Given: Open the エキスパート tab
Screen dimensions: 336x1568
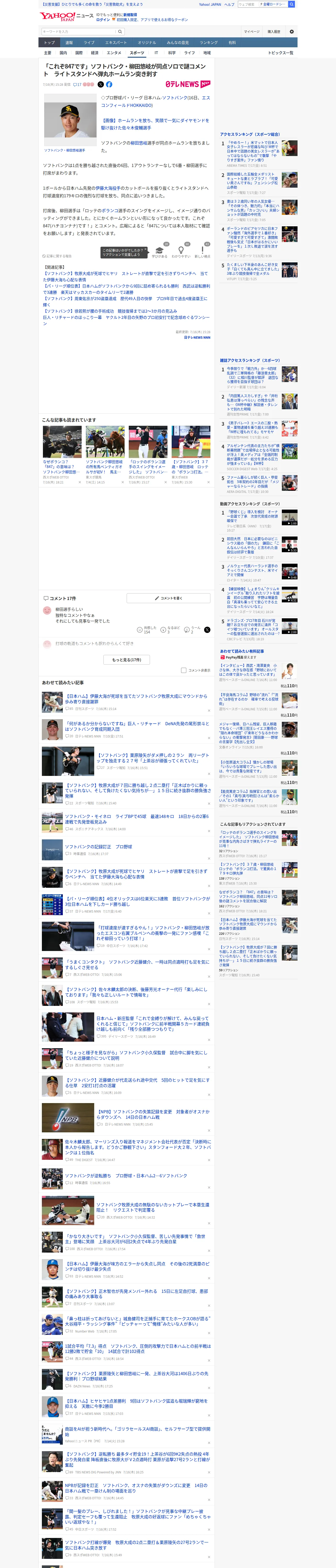Looking at the screenshot, I should pos(116,43).
